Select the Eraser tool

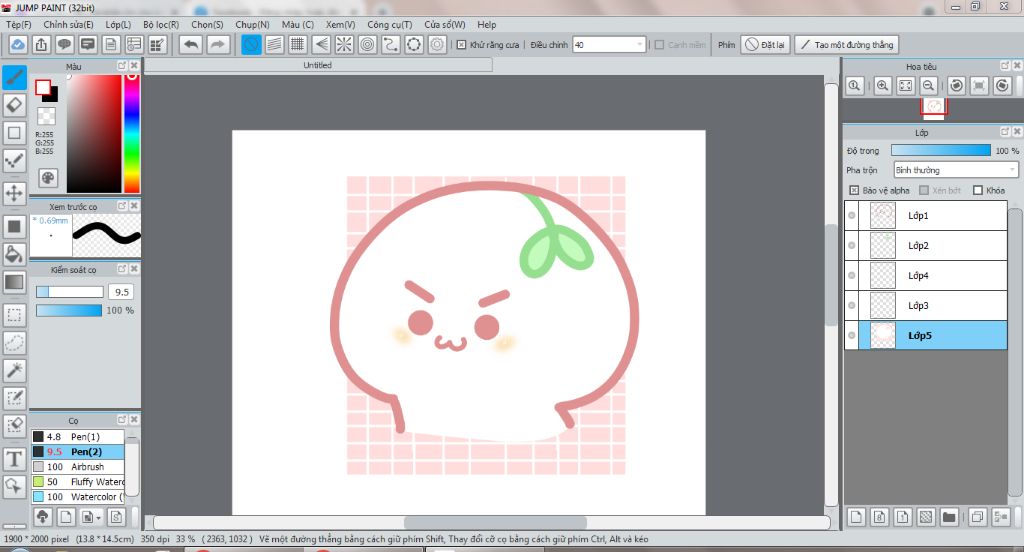pyautogui.click(x=14, y=105)
